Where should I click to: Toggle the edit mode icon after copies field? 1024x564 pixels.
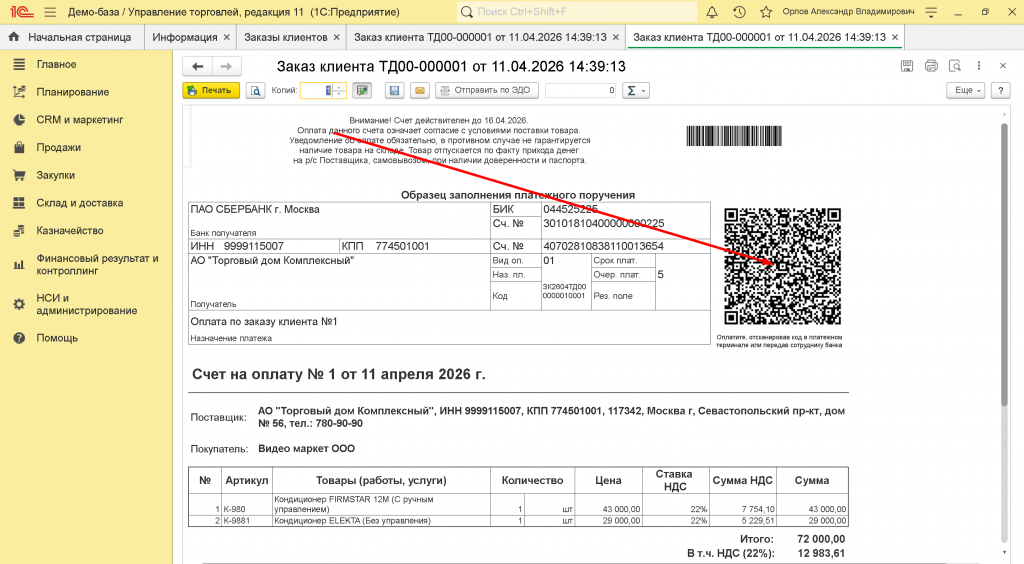362,90
